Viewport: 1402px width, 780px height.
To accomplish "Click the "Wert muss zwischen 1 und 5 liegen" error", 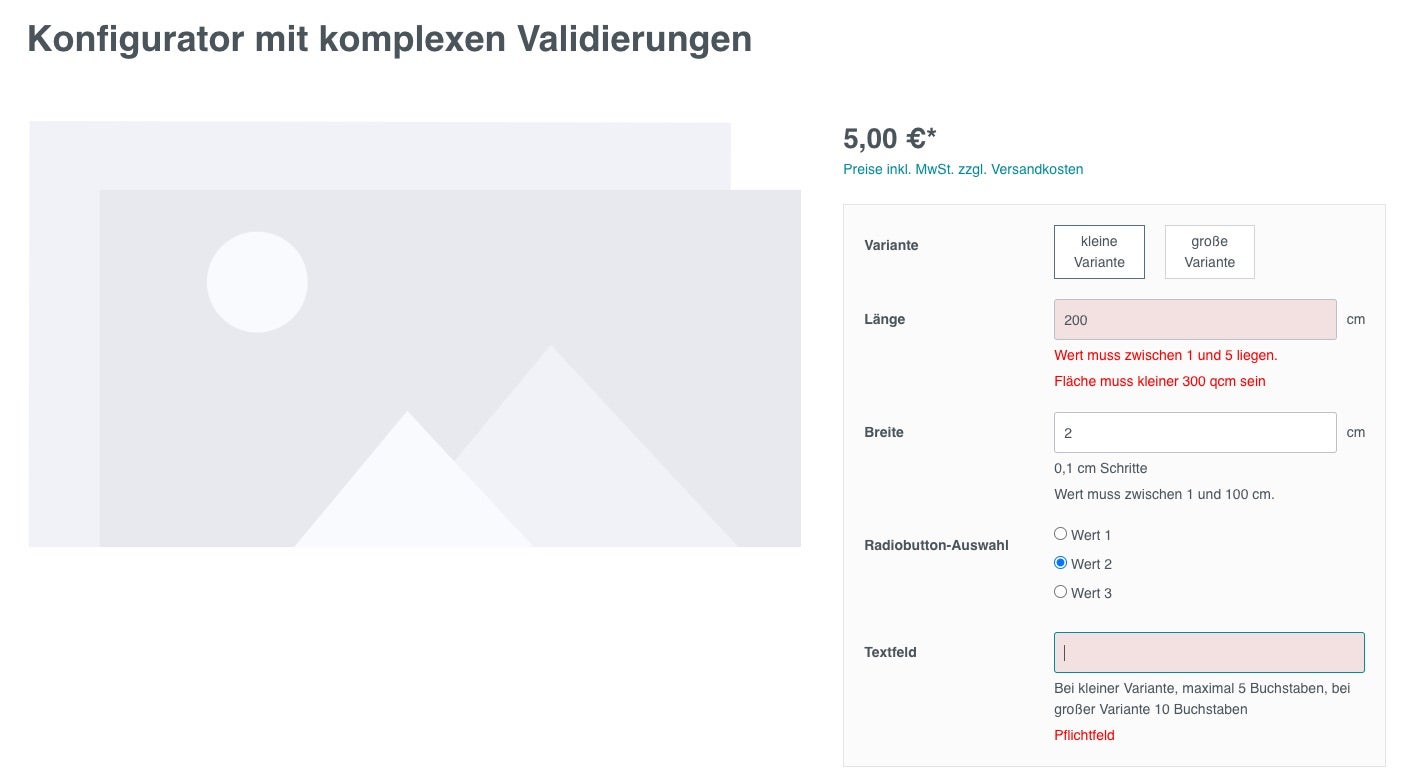I will (x=1165, y=355).
